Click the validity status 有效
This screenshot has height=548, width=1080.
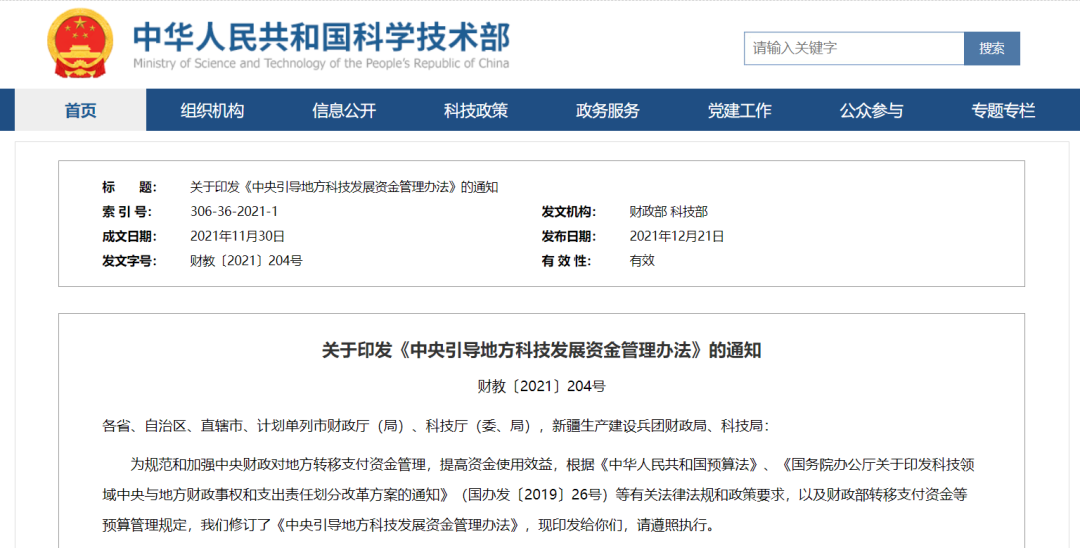pyautogui.click(x=642, y=261)
